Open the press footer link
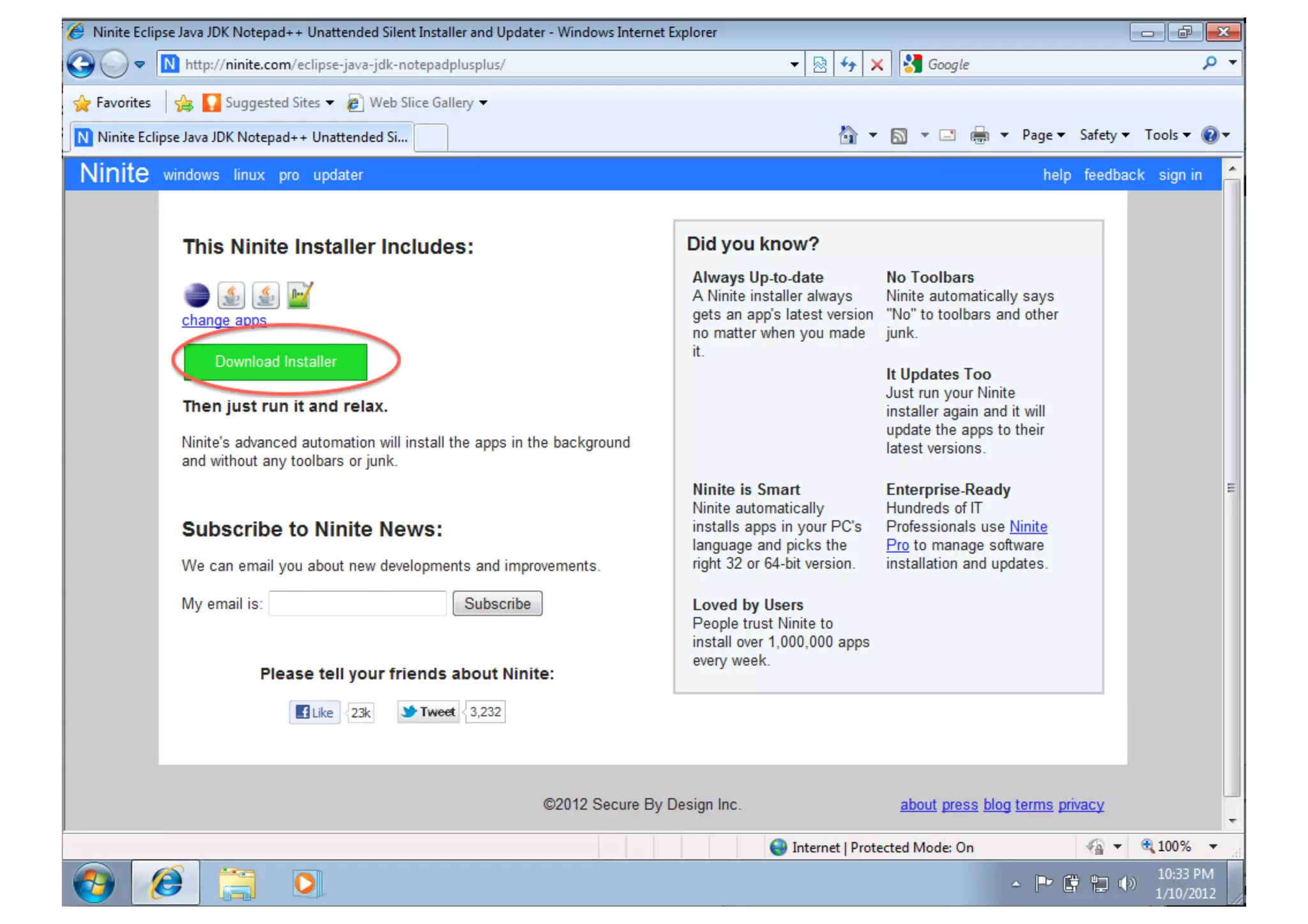This screenshot has width=1308, height=924. coord(960,805)
